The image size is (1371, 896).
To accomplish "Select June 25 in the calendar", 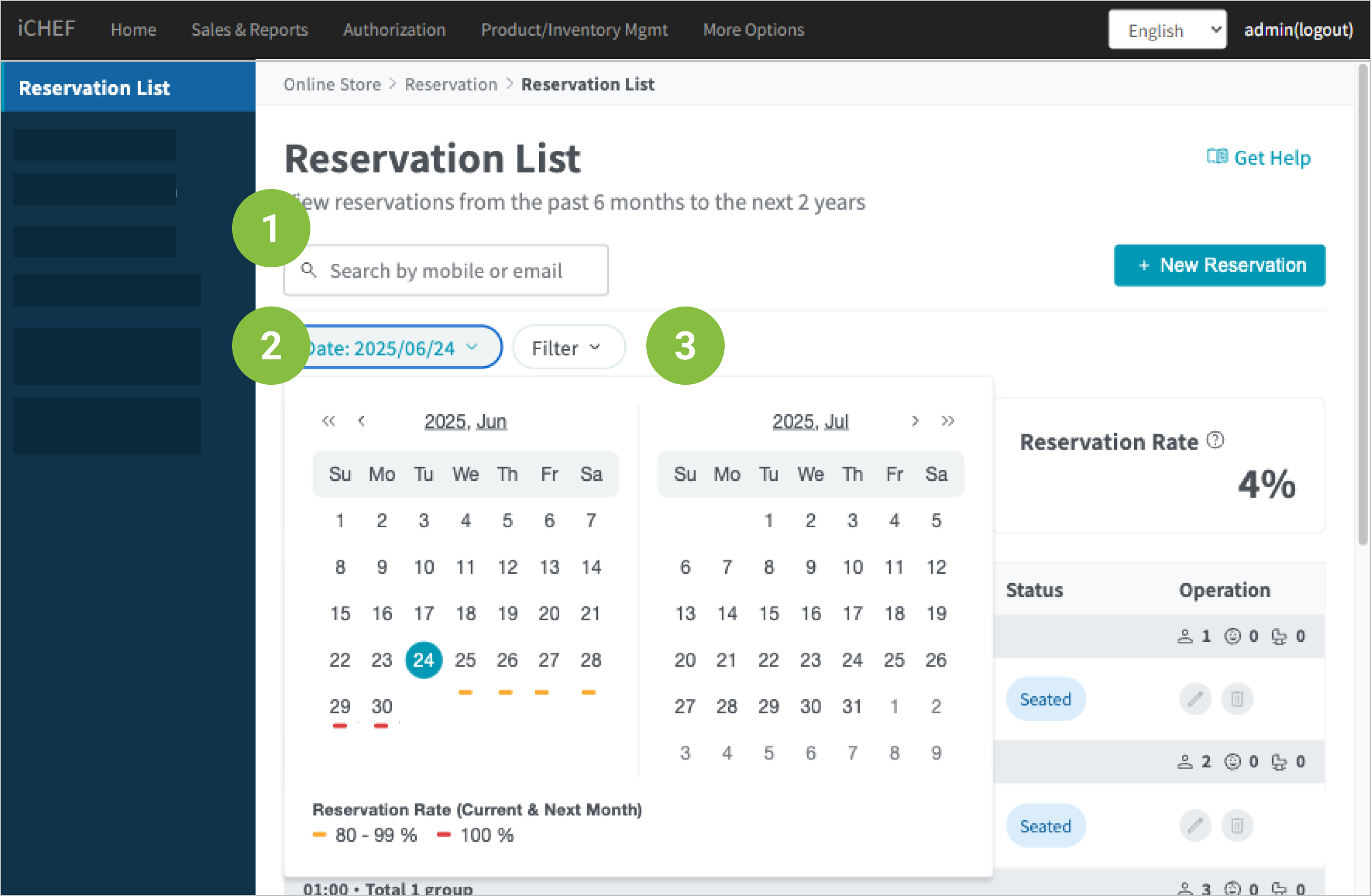I will pos(466,660).
